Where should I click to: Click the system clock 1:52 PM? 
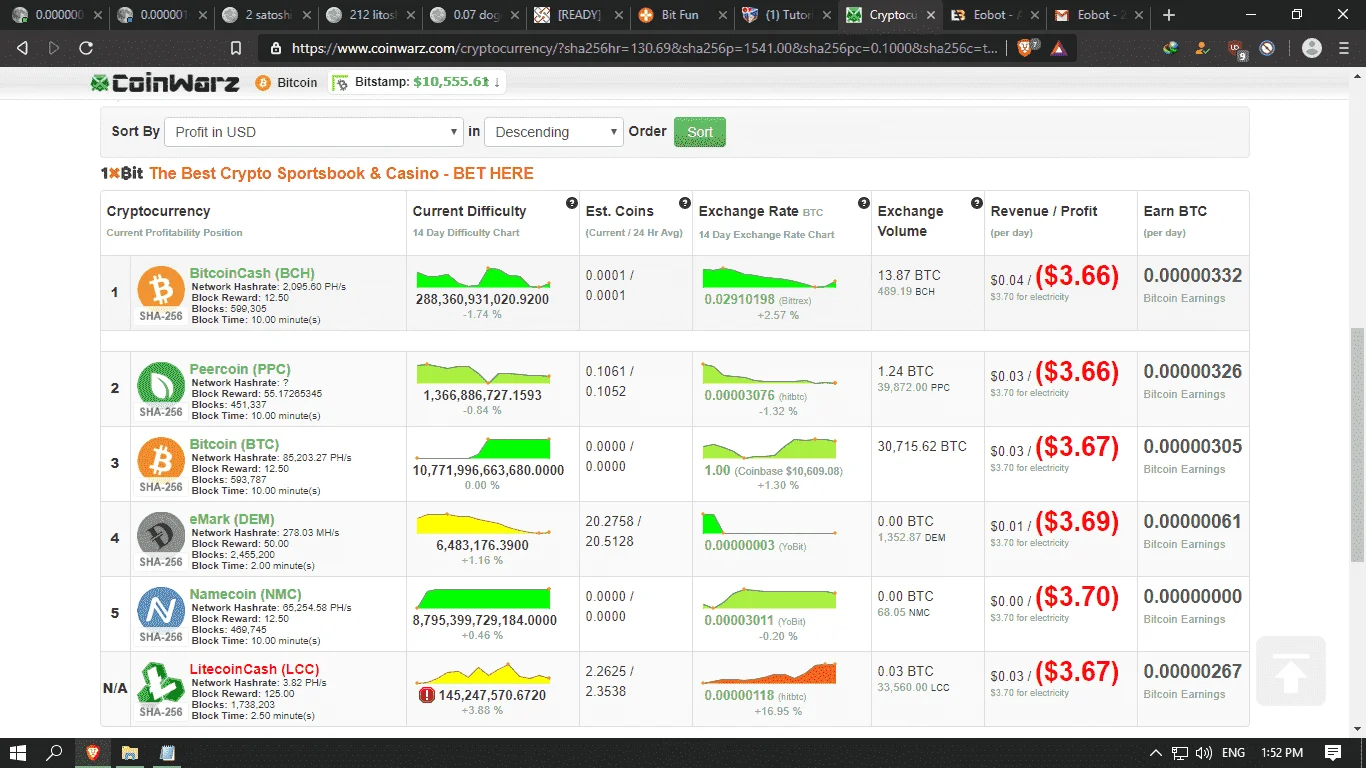click(1281, 753)
